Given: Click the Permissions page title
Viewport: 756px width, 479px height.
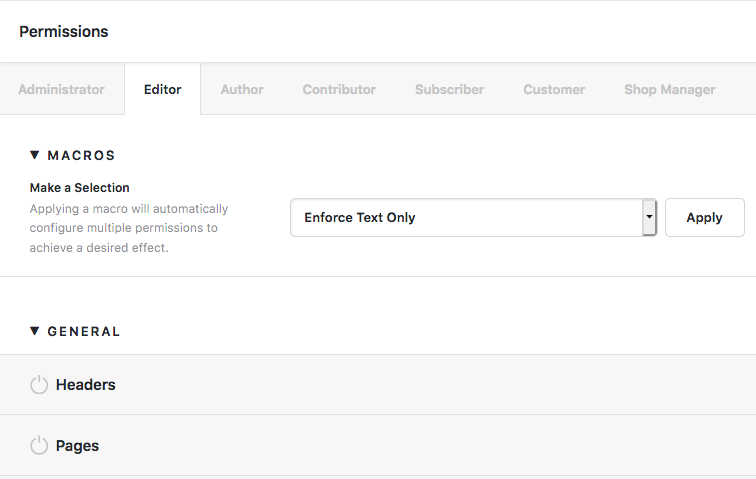Looking at the screenshot, I should click(64, 31).
